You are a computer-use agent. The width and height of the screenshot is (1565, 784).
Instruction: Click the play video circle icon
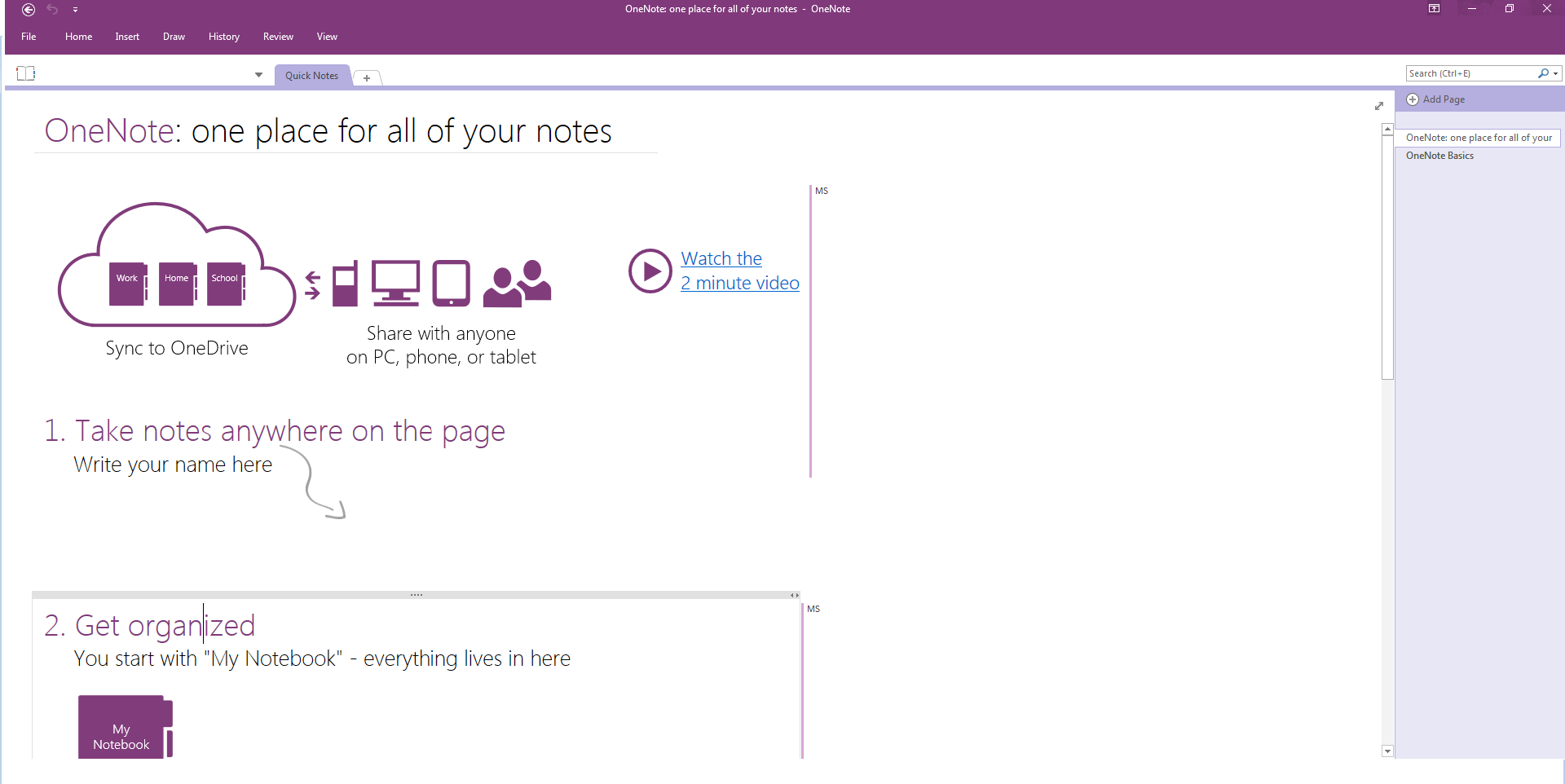point(650,271)
